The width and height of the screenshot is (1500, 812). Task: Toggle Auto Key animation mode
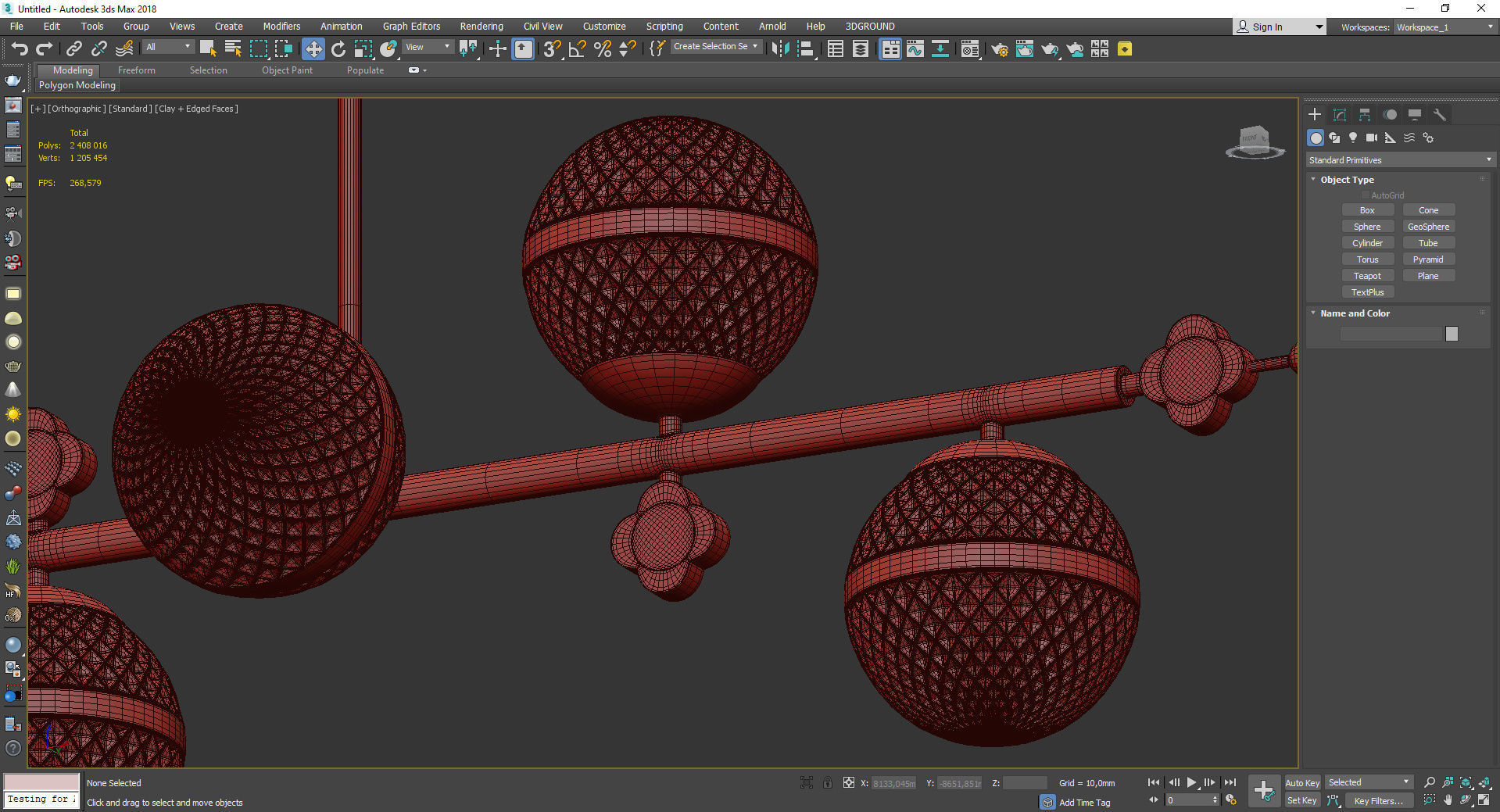(1302, 782)
